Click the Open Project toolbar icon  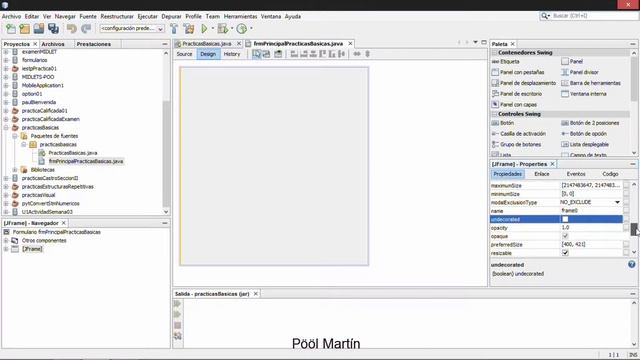pyautogui.click(x=39, y=29)
